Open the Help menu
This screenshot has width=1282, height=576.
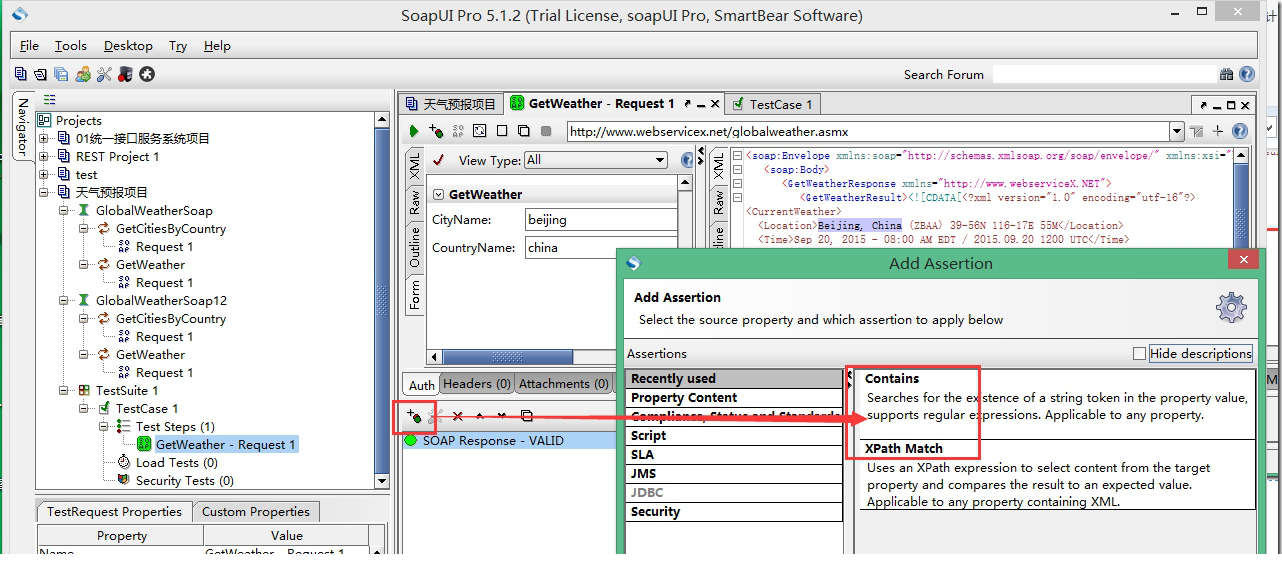217,45
